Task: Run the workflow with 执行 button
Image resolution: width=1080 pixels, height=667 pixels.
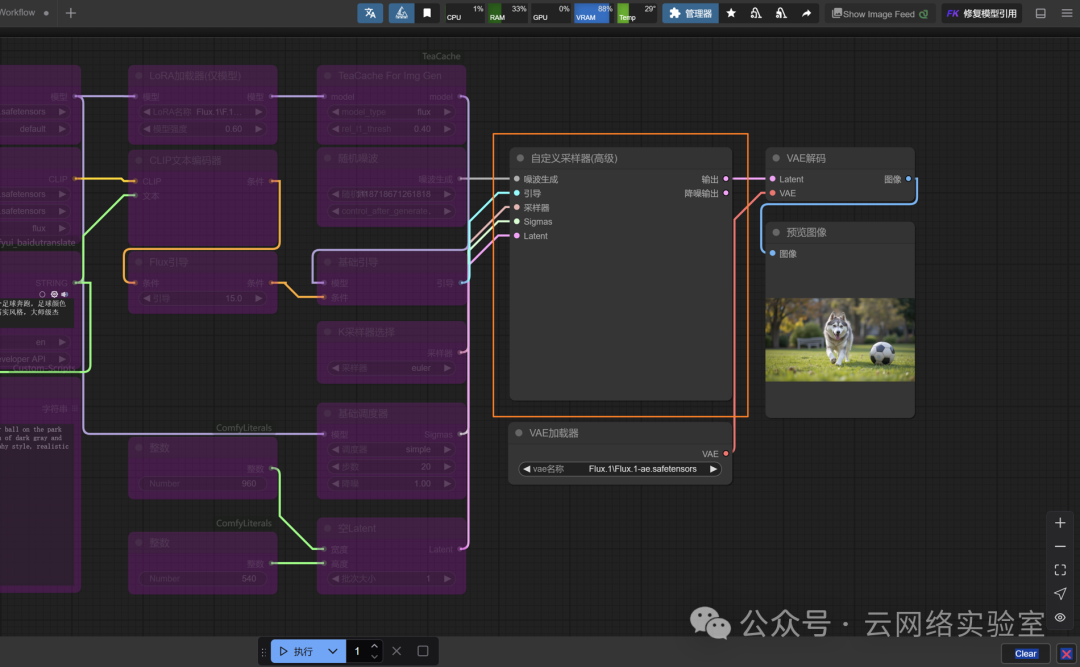Action: (x=297, y=651)
